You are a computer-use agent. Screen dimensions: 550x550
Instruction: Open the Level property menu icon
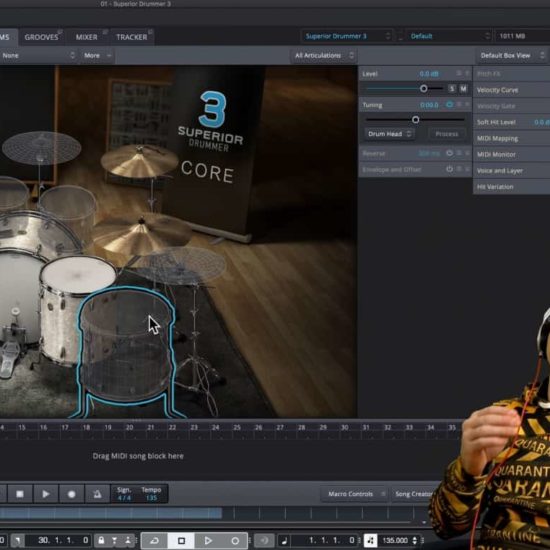(459, 73)
